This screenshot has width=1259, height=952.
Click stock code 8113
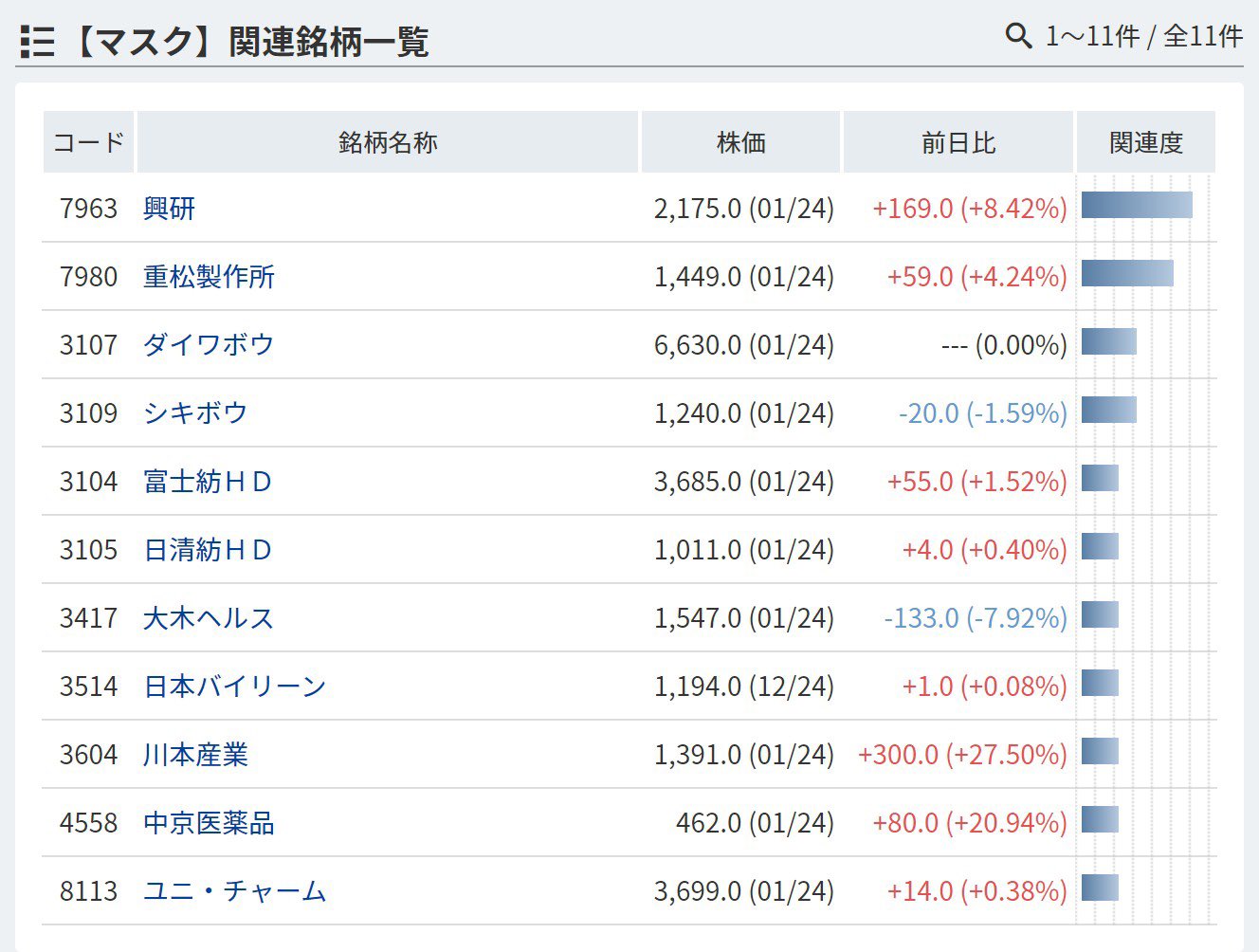click(88, 891)
